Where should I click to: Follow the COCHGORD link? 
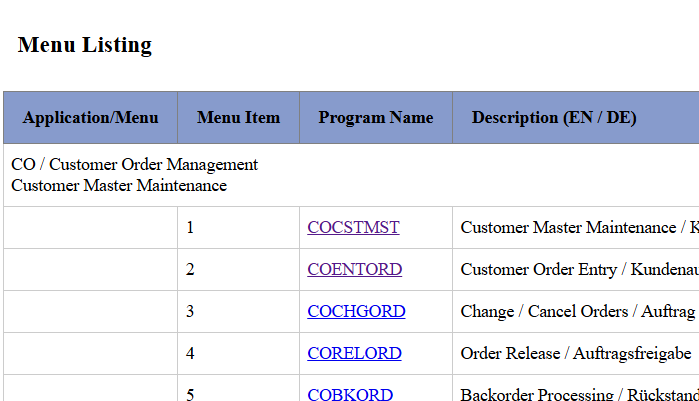click(x=356, y=312)
